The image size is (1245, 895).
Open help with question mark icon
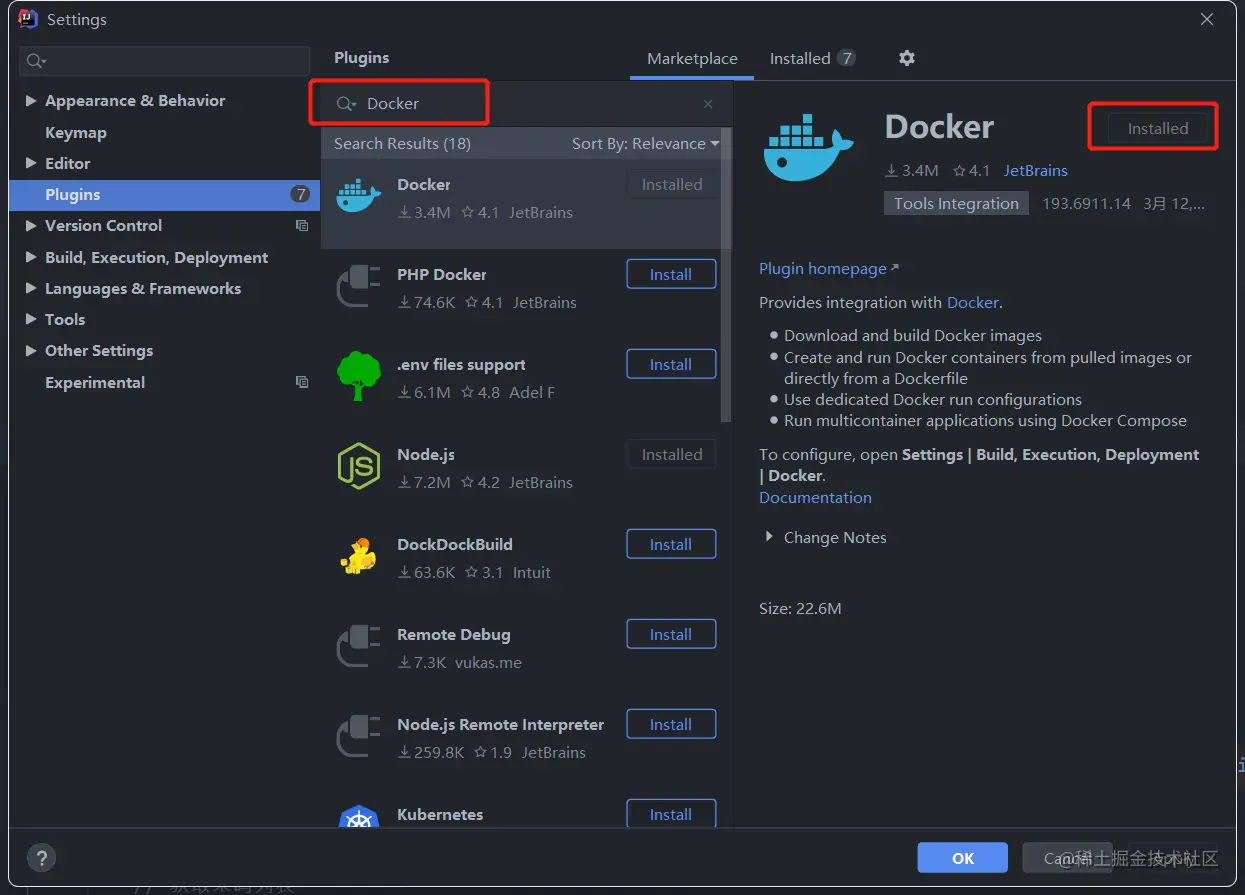(x=41, y=857)
